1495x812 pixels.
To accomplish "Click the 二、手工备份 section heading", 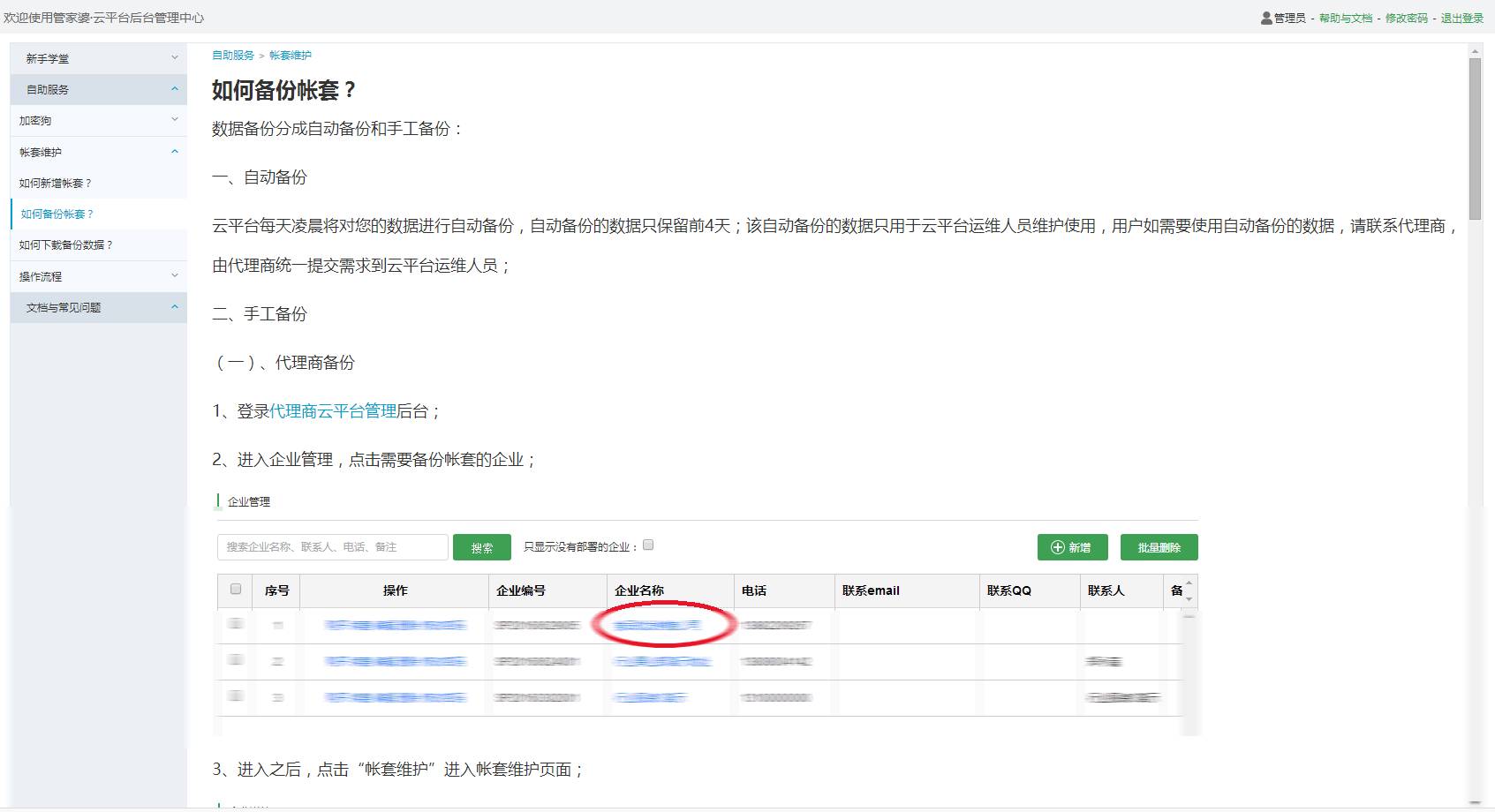I will [x=260, y=314].
